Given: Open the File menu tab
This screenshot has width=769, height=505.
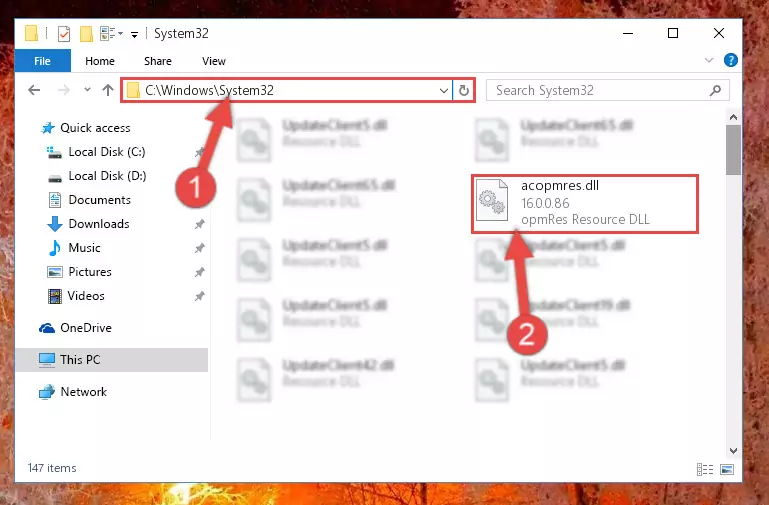Looking at the screenshot, I should (x=43, y=61).
